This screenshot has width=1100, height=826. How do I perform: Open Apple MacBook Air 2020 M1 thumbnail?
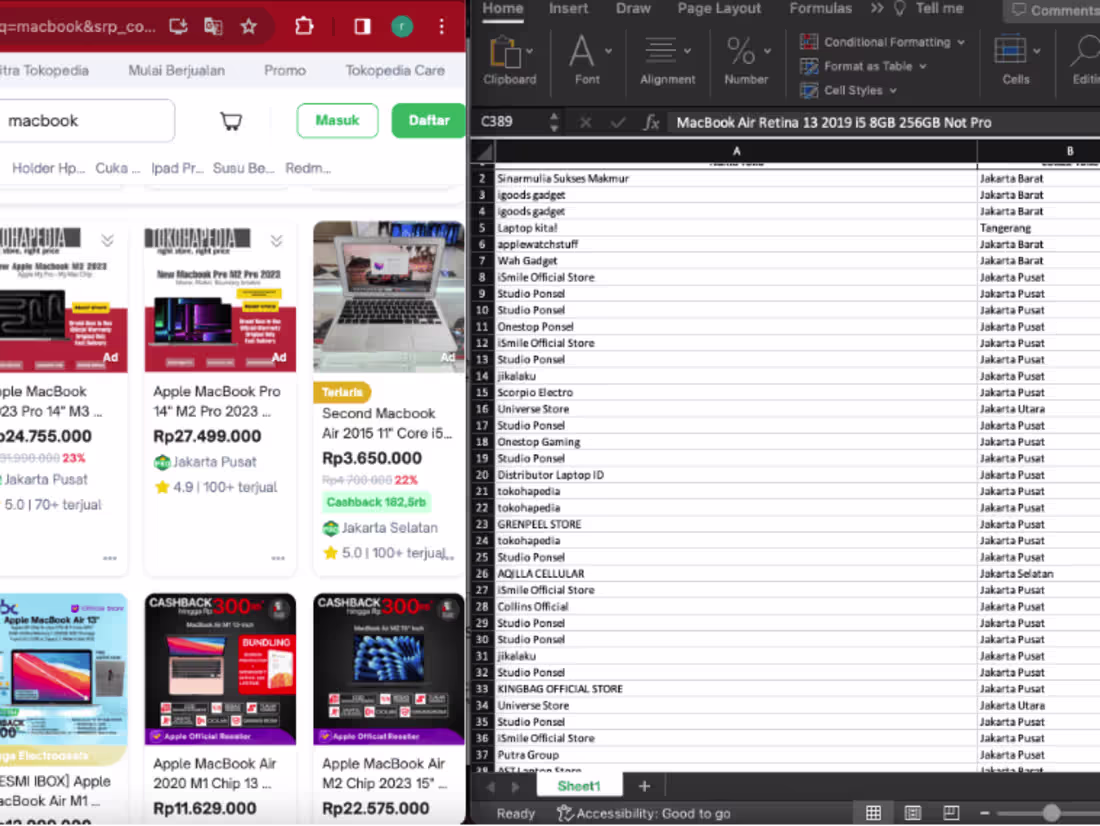pos(220,669)
